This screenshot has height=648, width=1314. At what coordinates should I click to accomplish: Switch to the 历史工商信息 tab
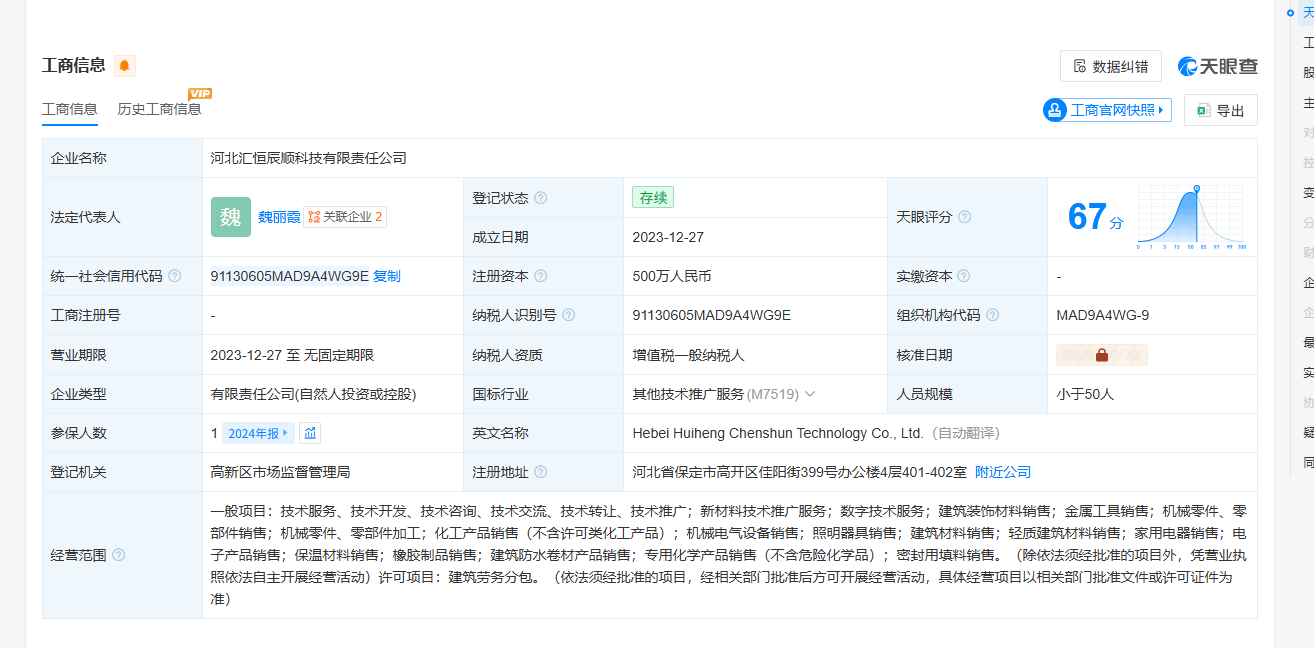[159, 109]
